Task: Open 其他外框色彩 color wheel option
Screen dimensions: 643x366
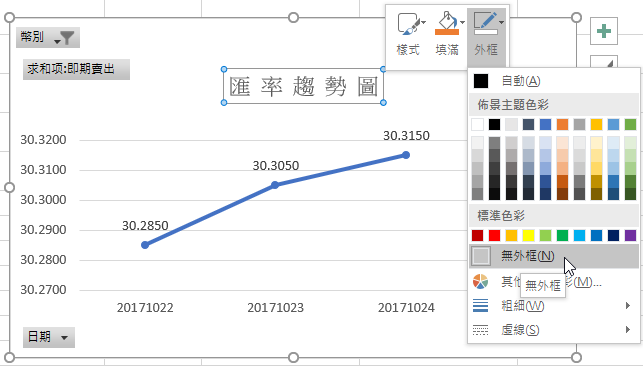Action: pos(554,282)
